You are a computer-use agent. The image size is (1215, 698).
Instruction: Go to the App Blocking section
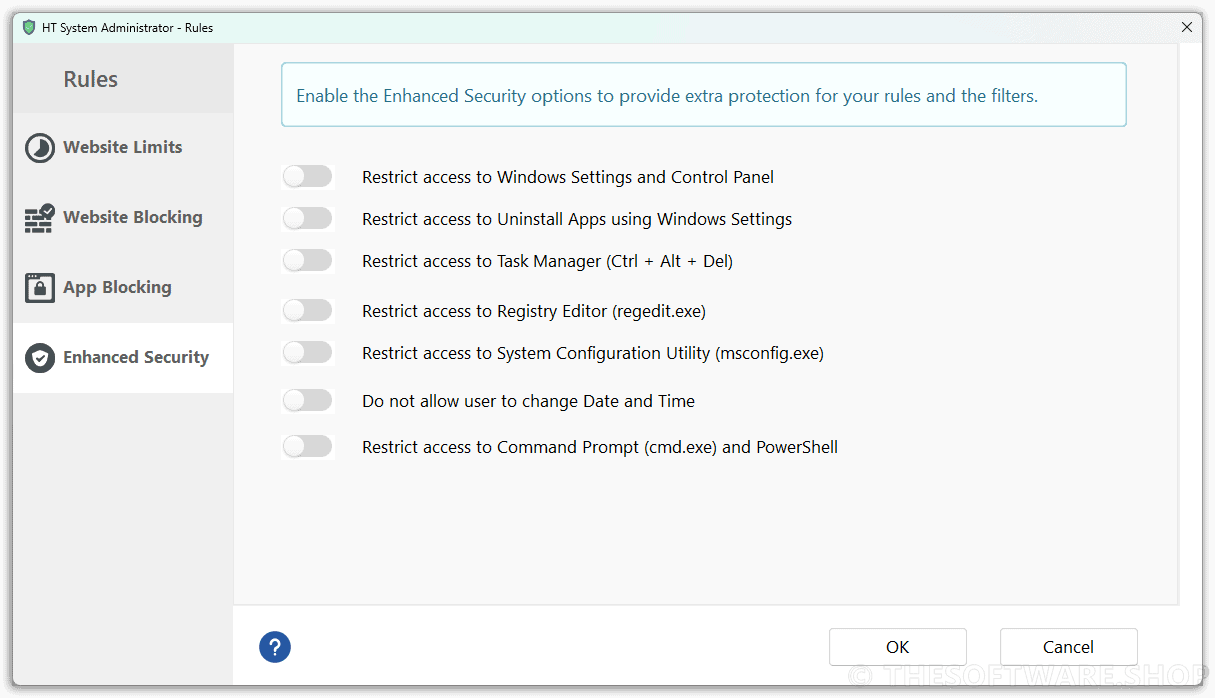(x=123, y=288)
